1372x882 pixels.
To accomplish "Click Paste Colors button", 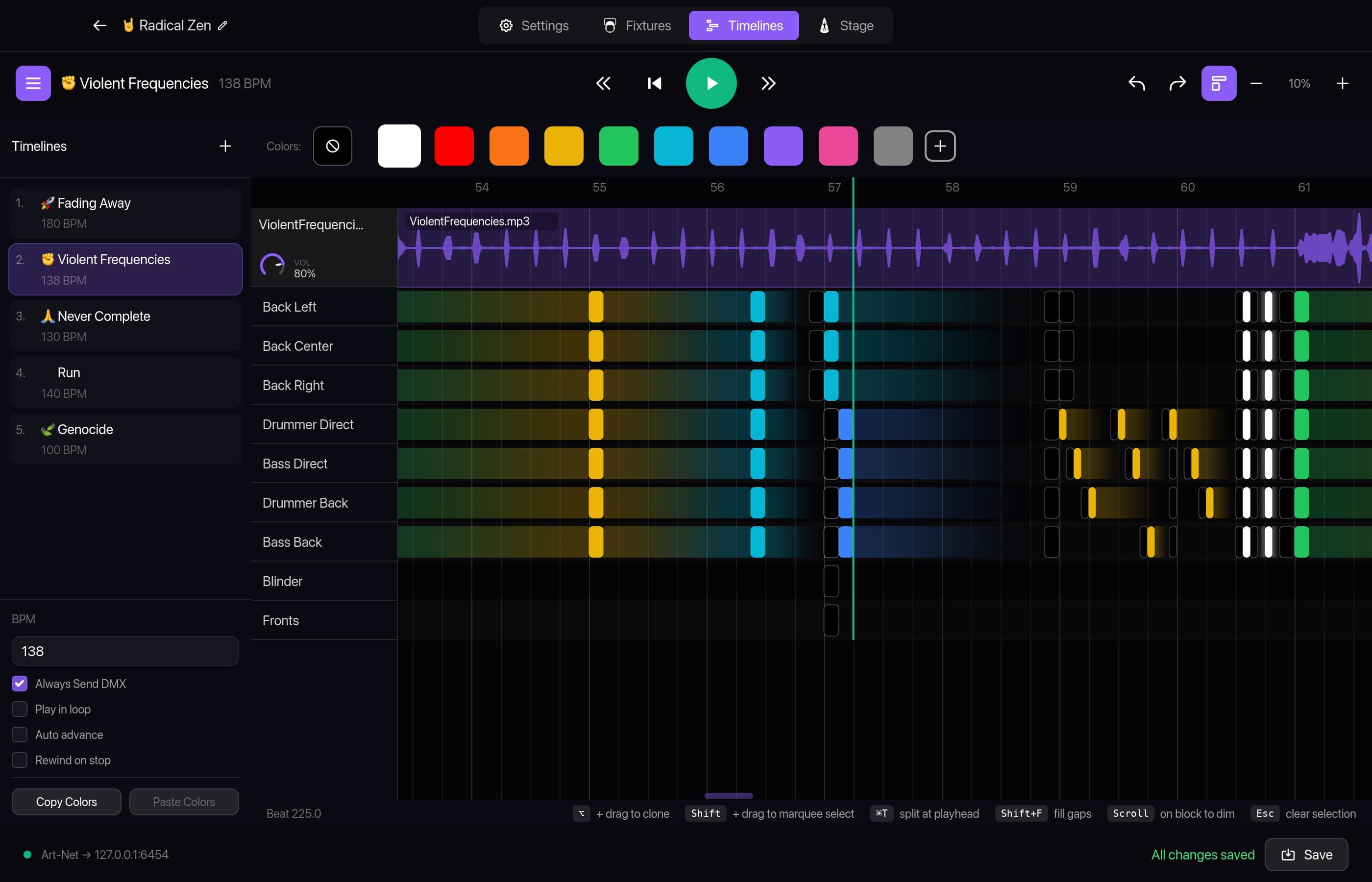I will point(184,802).
